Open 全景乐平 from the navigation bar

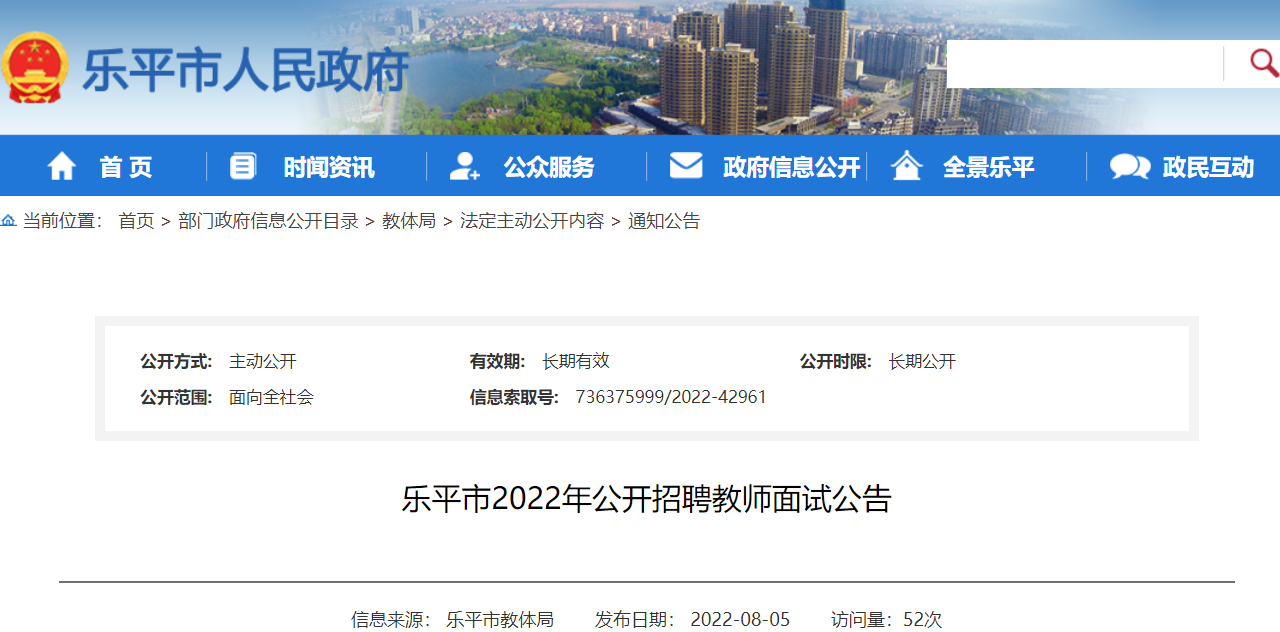(988, 167)
